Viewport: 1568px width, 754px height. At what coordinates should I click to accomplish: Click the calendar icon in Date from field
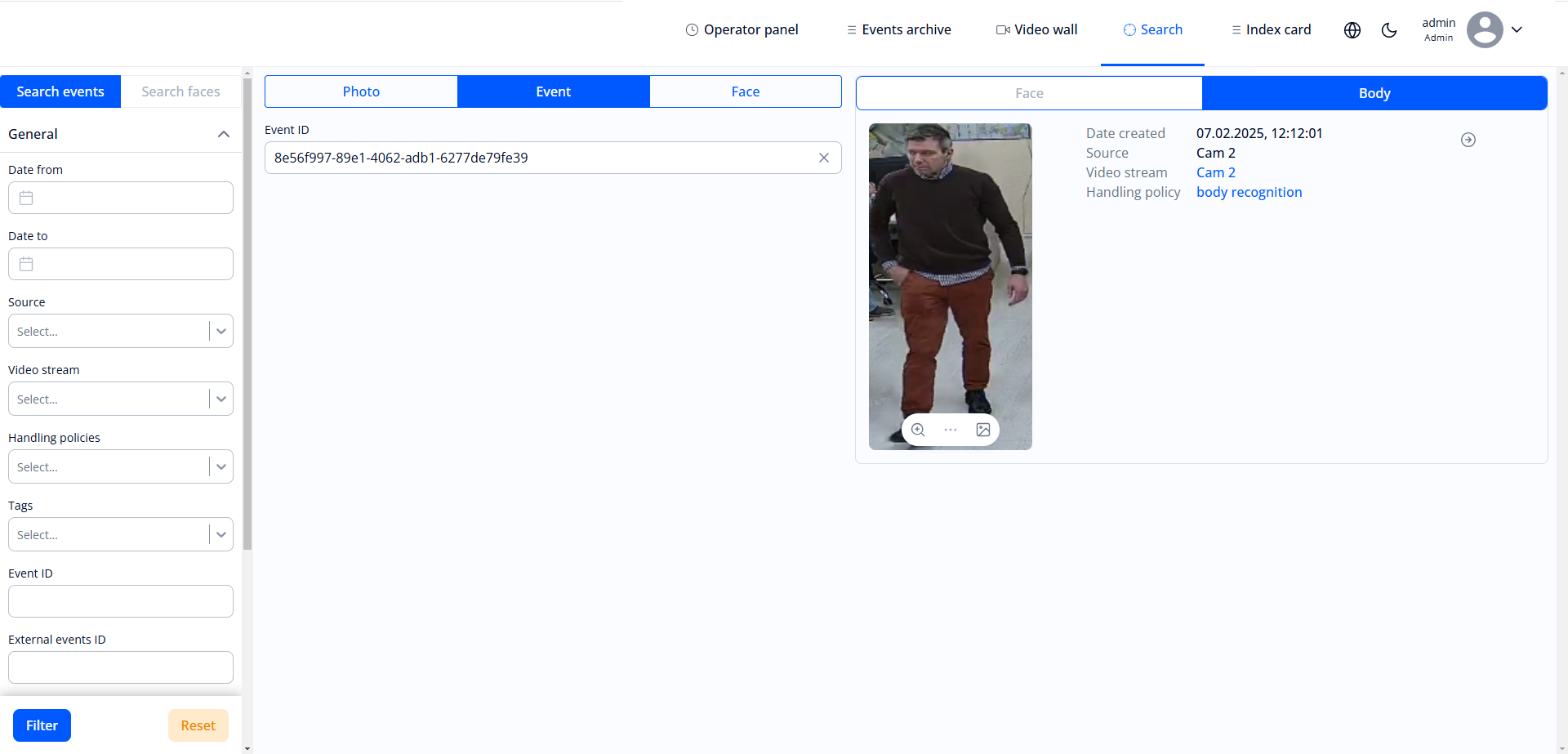[25, 197]
